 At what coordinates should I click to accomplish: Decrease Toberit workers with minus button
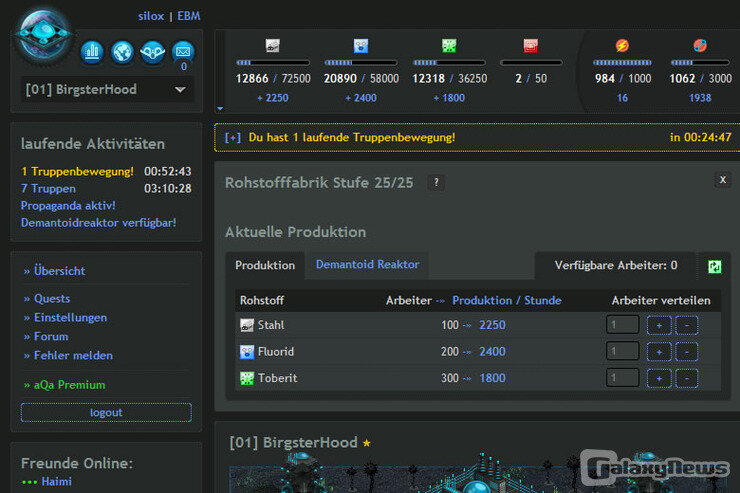coord(686,378)
